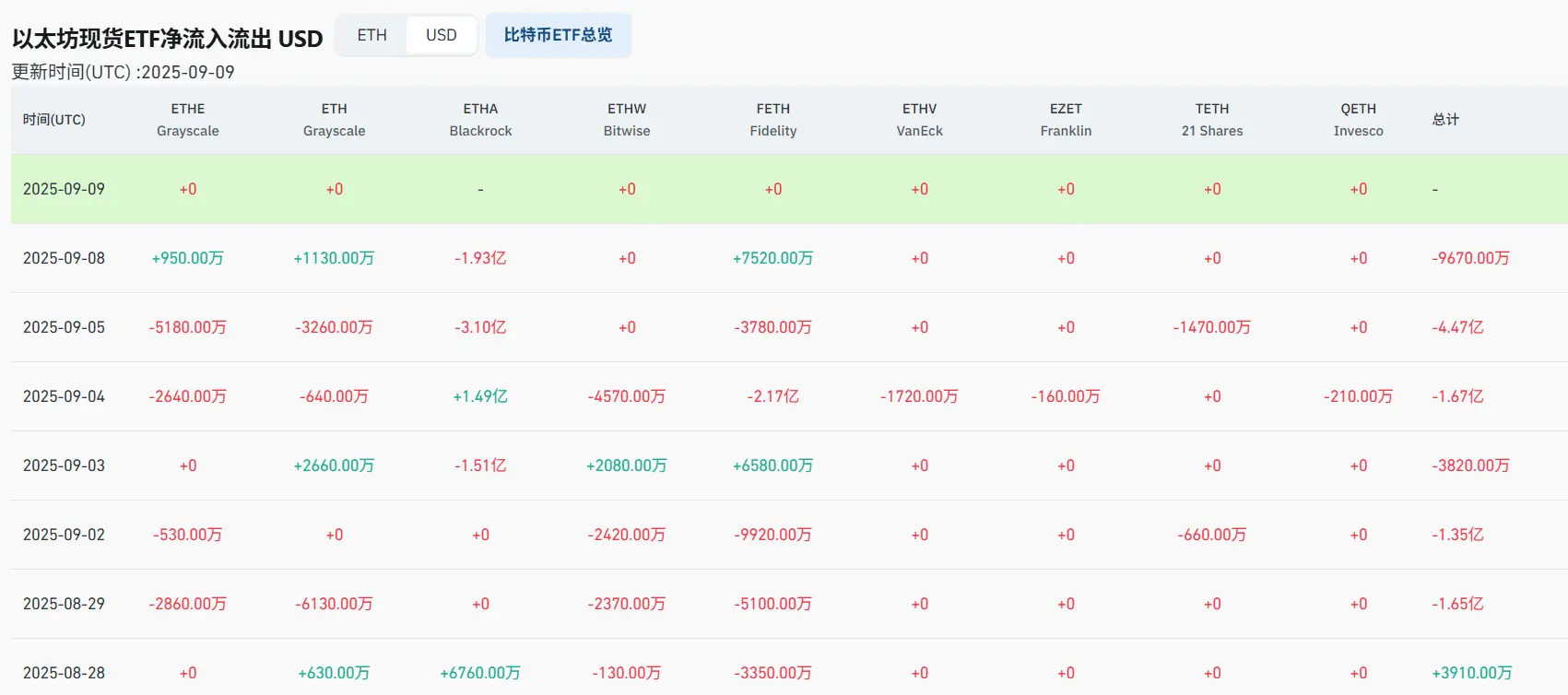Click the +7520.00万 Fidelity value
The image size is (1568, 695).
(x=773, y=258)
